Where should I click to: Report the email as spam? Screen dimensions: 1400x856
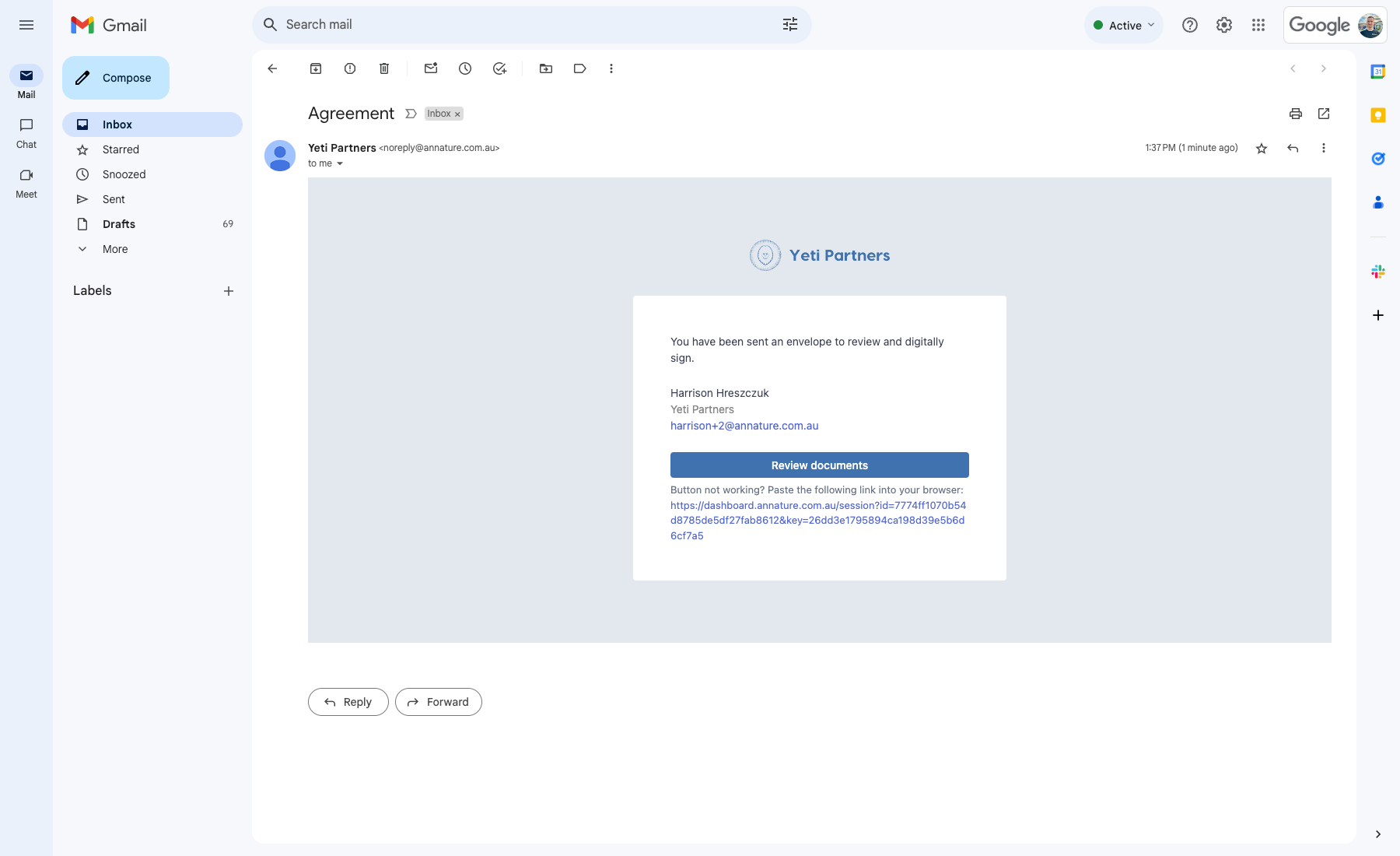coord(349,68)
